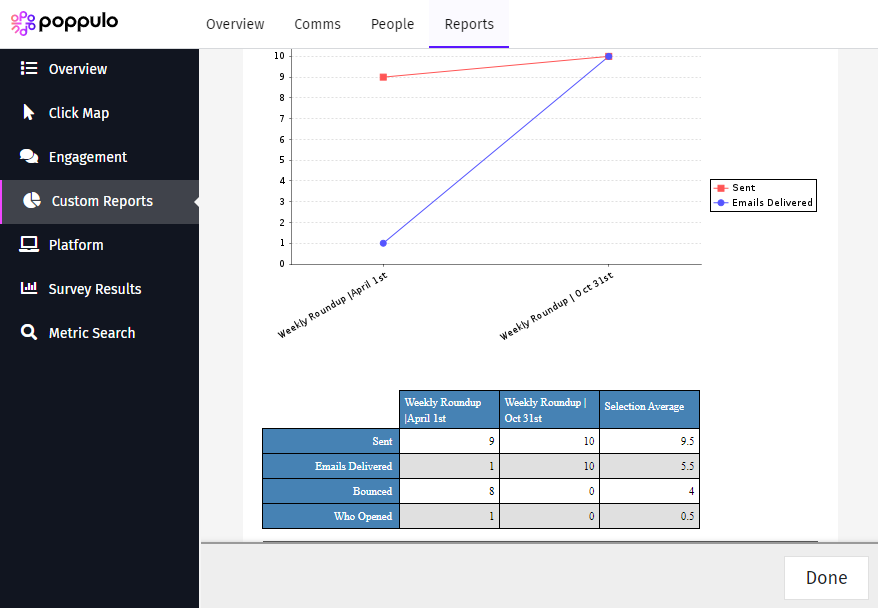Screen dimensions: 878x608
Task: Click blue Emails Delivered legend marker
Action: (720, 203)
